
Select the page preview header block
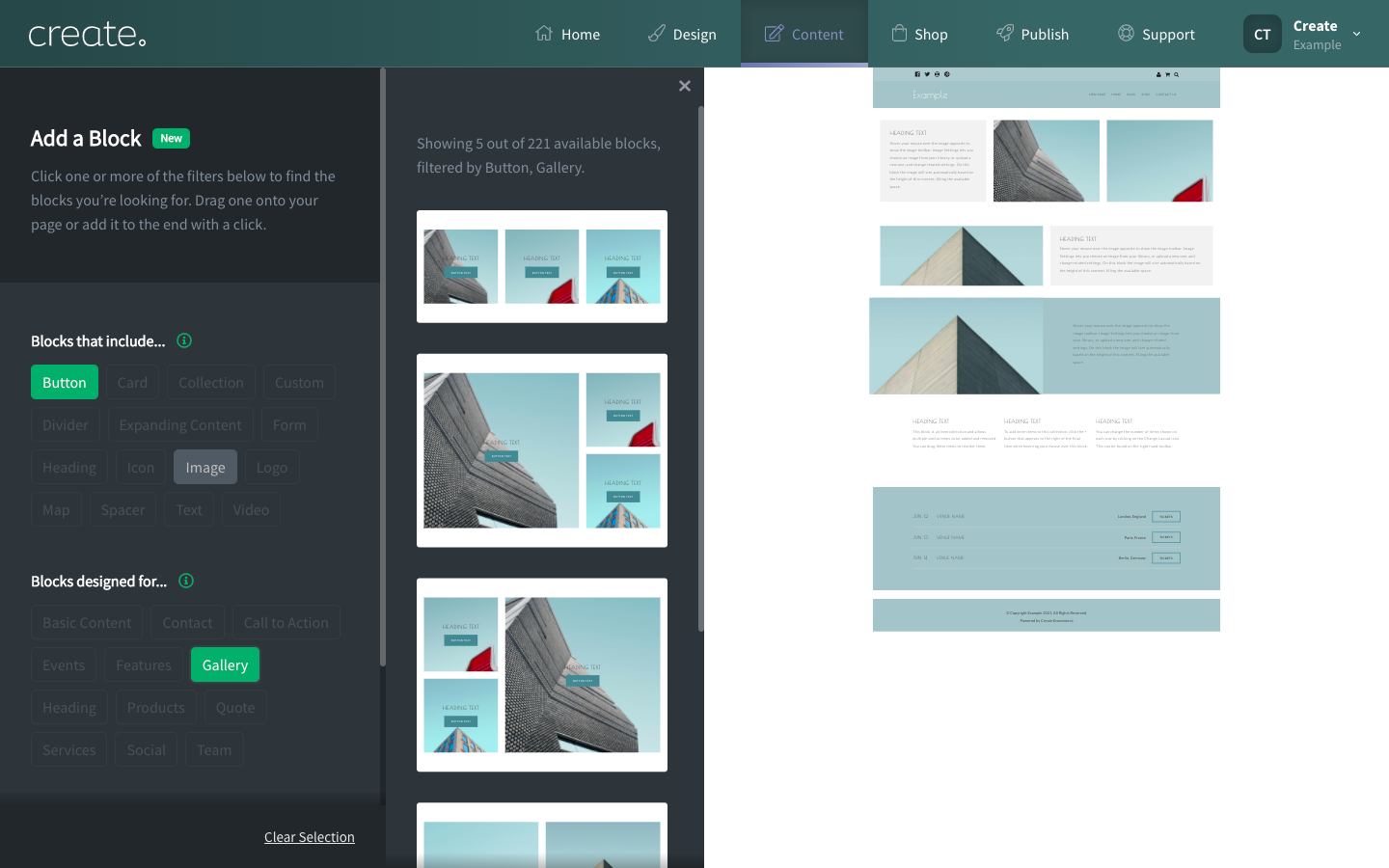click(x=1047, y=88)
